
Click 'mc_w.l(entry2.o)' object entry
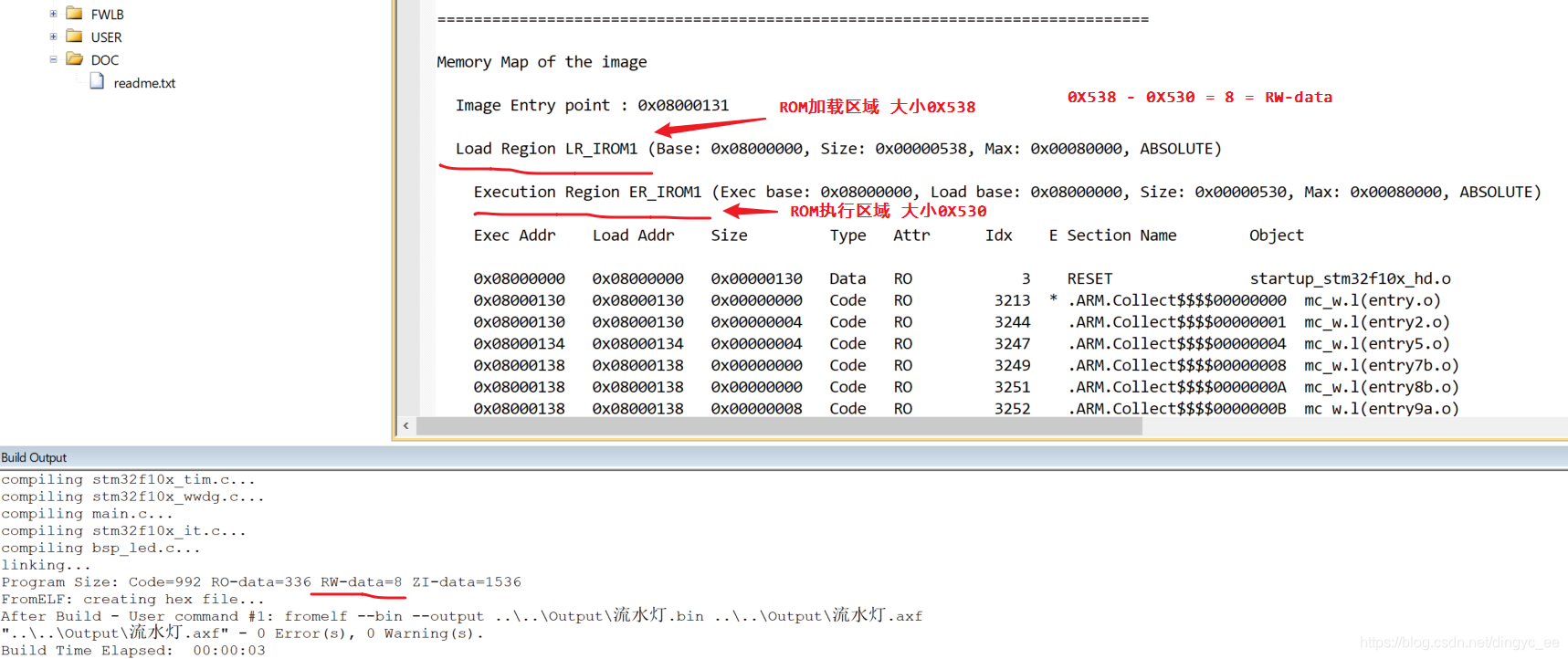pyautogui.click(x=1377, y=322)
